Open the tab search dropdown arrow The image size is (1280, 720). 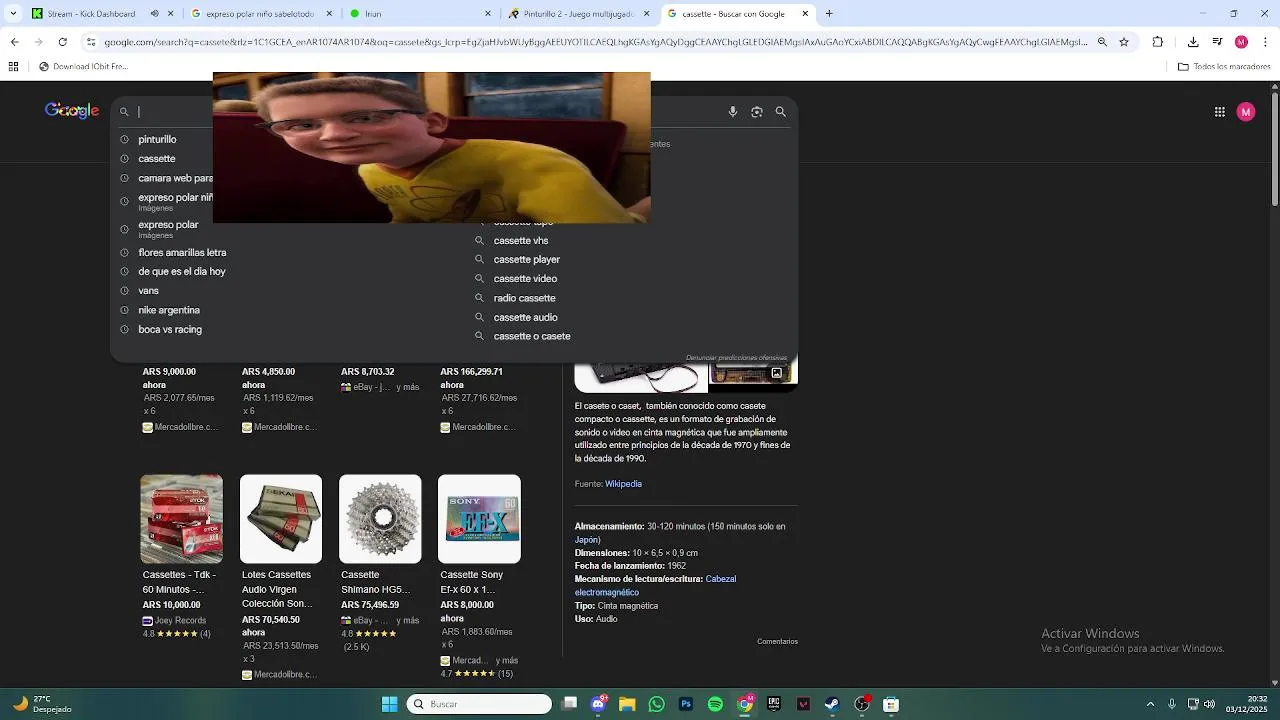[x=14, y=14]
